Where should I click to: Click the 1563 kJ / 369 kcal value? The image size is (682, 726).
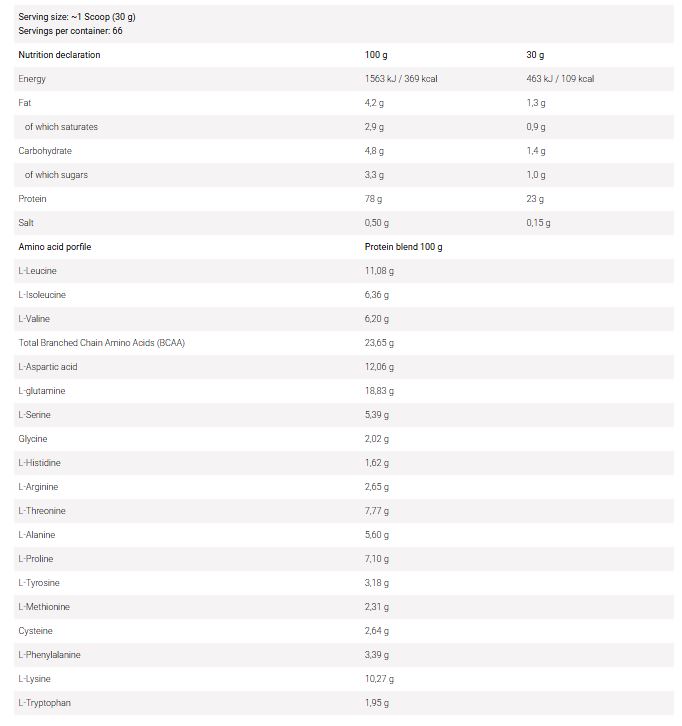point(401,79)
